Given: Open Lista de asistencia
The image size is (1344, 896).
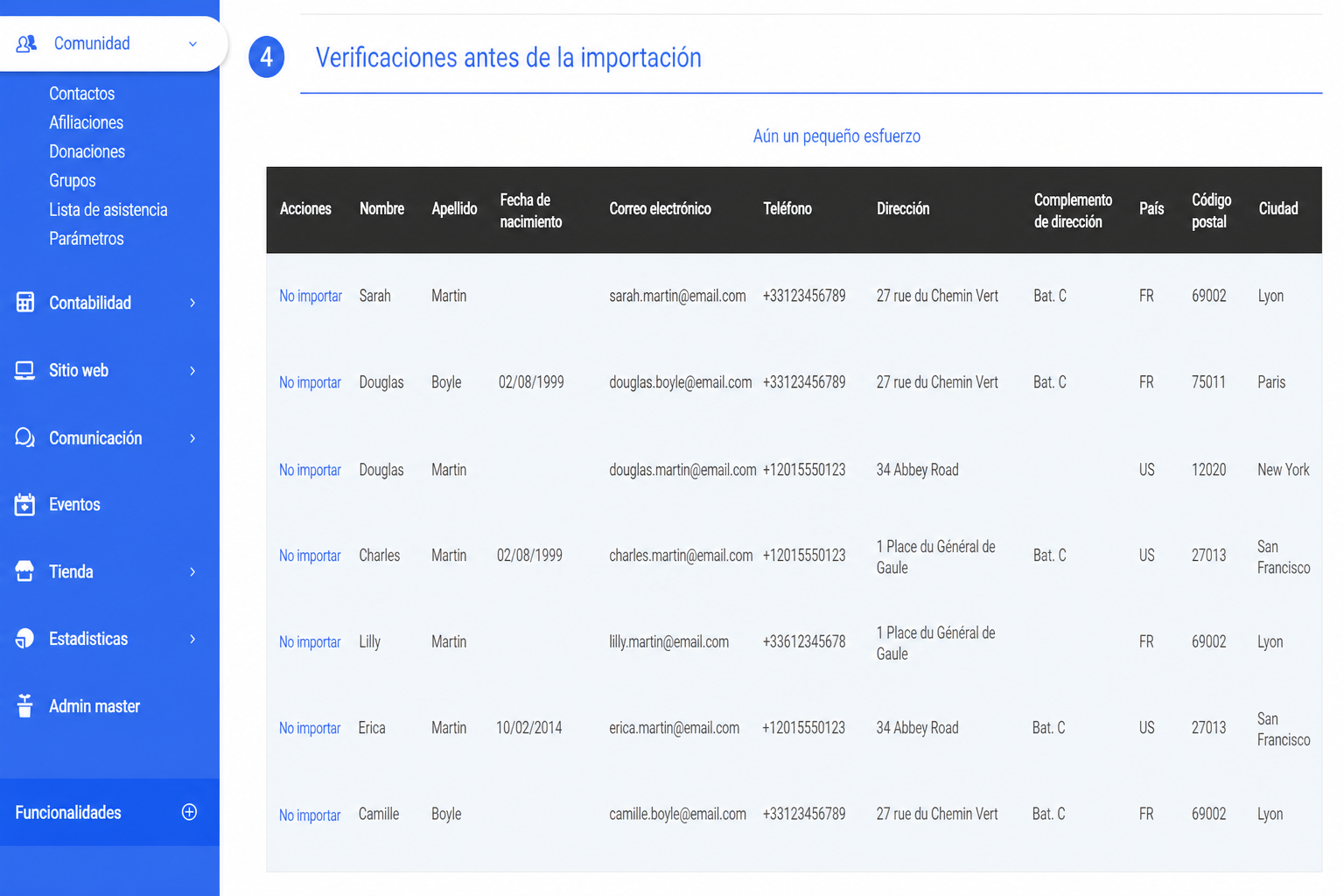Looking at the screenshot, I should coord(108,210).
